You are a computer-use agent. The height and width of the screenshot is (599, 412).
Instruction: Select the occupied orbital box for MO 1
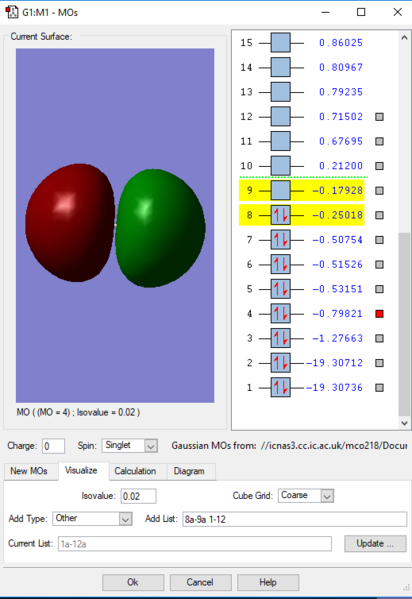pos(281,387)
